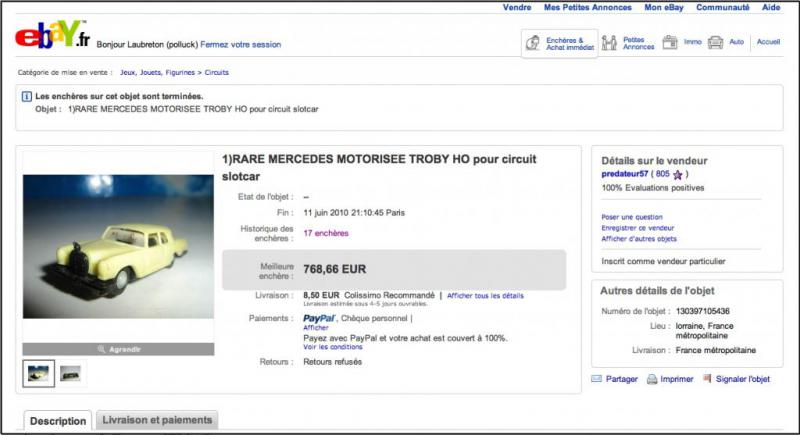Click Poser une question link
Image resolution: width=800 pixels, height=435 pixels.
632,217
